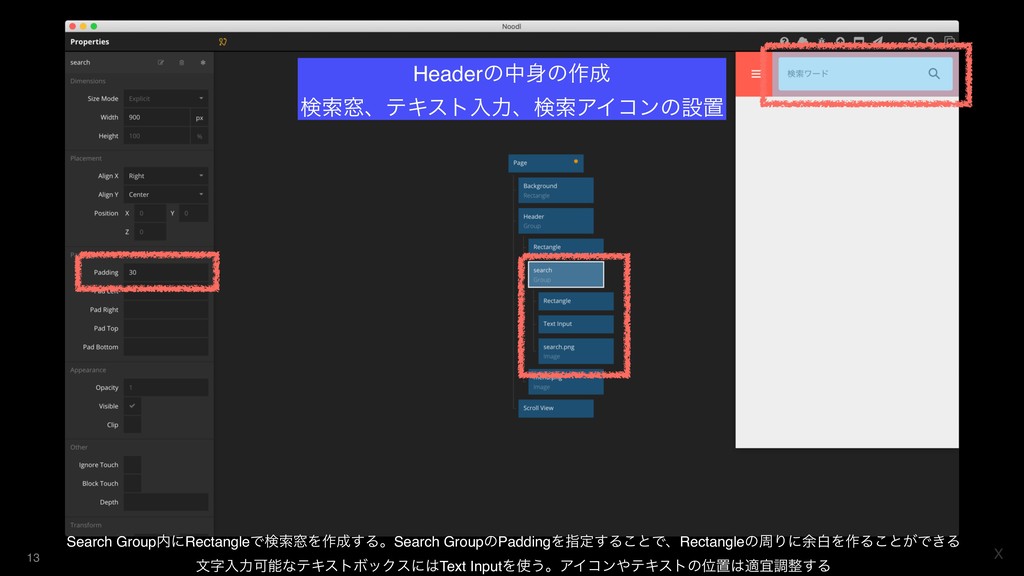
Task: Click the cloud icon in top toolbar
Action: [803, 41]
